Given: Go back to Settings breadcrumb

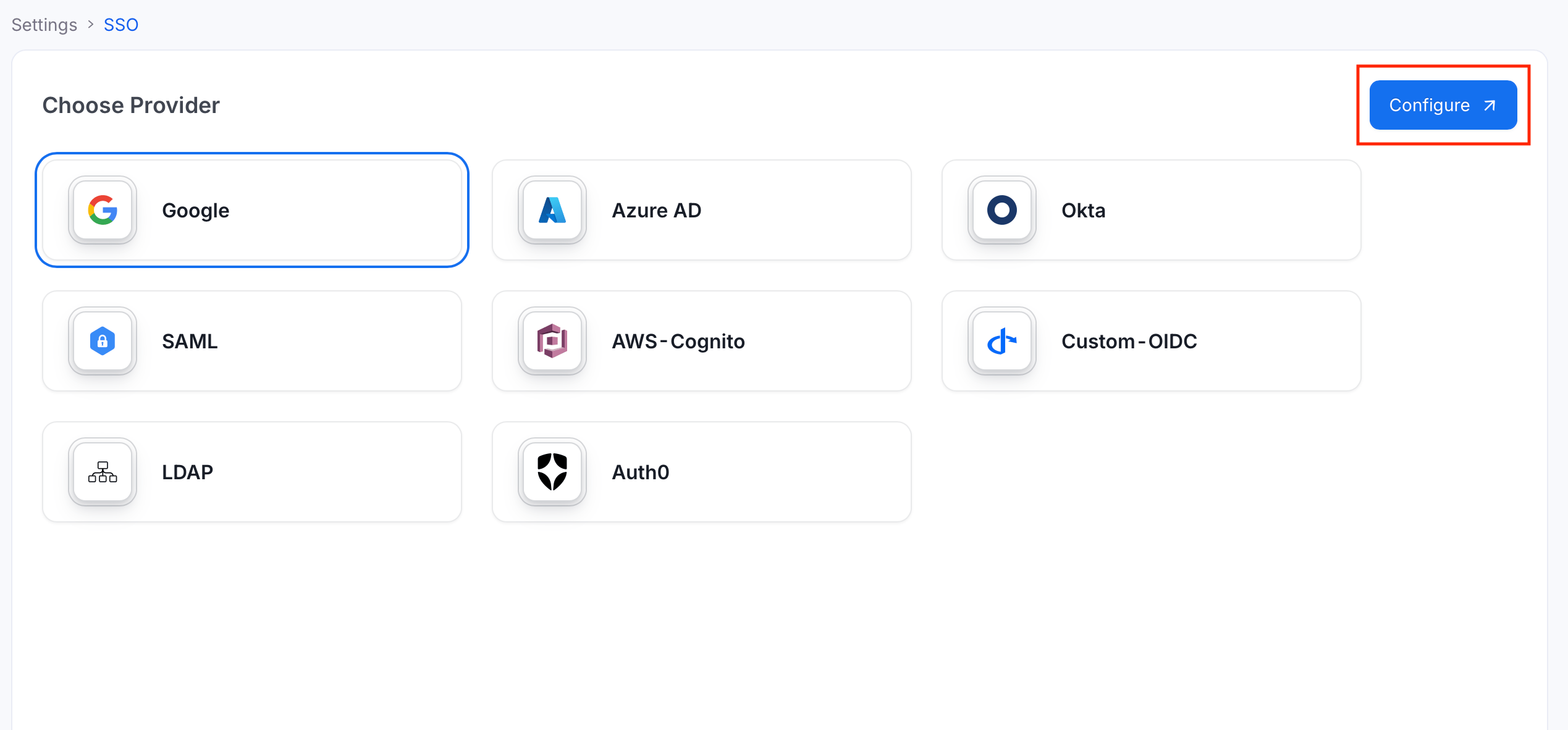Looking at the screenshot, I should pos(44,25).
